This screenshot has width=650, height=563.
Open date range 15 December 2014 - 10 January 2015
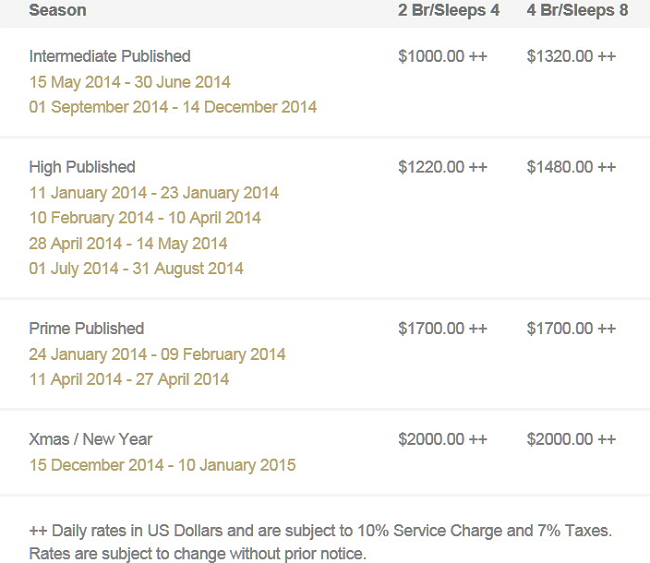(x=162, y=465)
